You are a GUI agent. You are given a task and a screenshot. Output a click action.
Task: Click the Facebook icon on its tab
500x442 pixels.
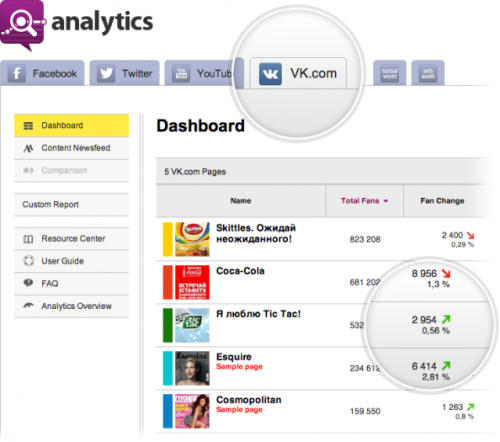[x=17, y=73]
